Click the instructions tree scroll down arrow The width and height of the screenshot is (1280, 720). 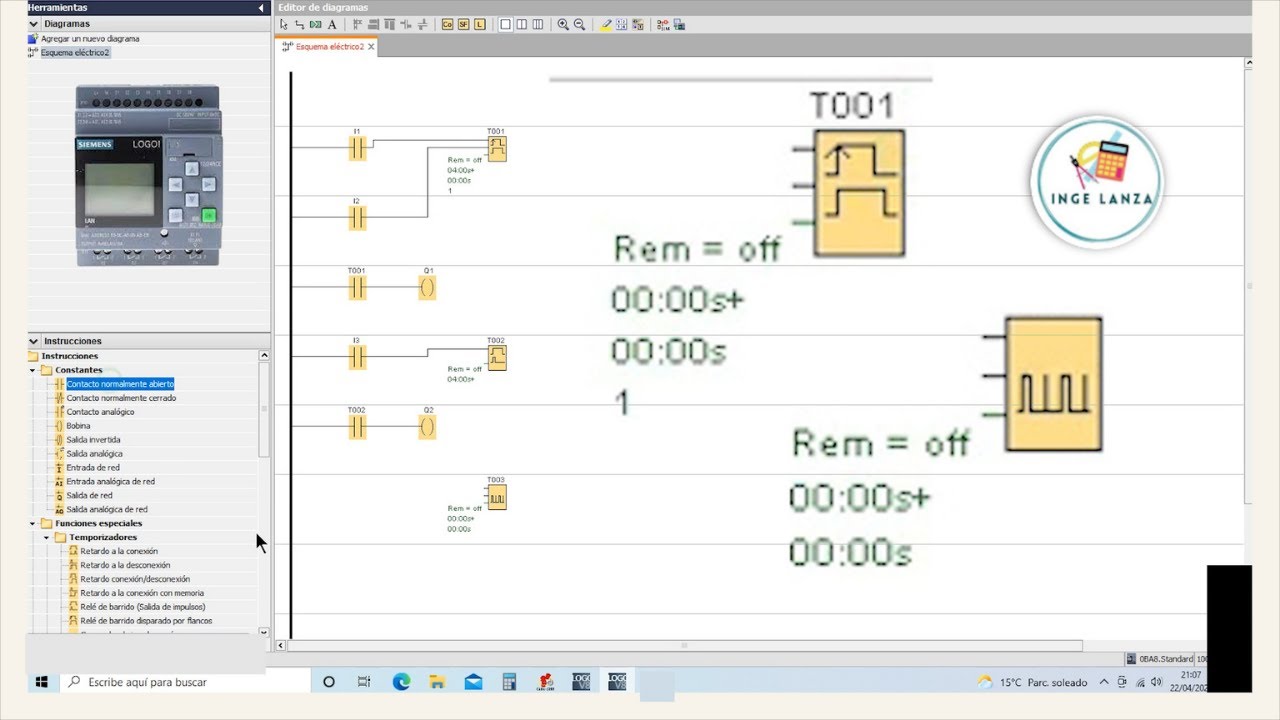(264, 632)
